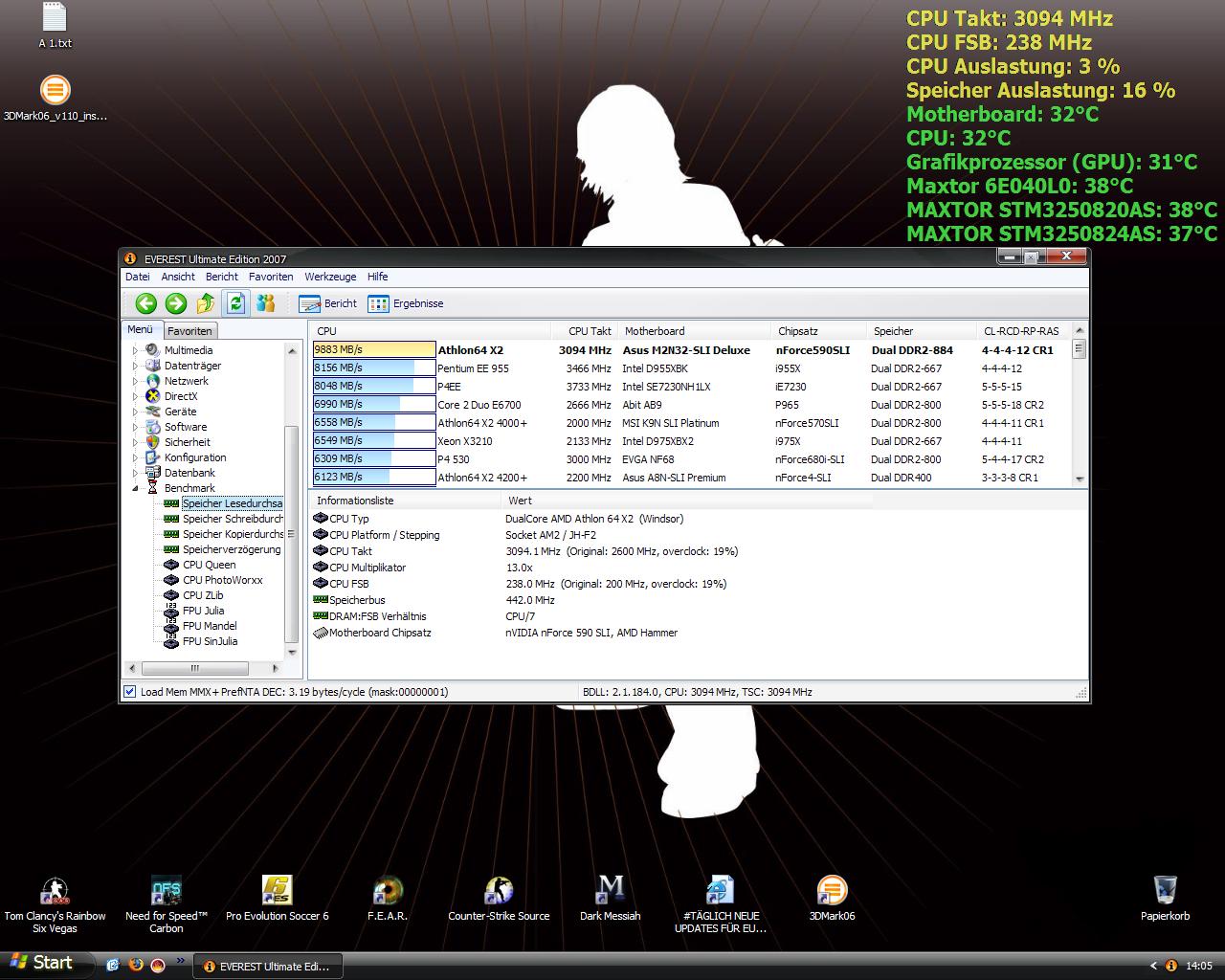Open Counter-Strike Source shortcut
Viewport: 1225px width, 980px height.
coord(499,899)
